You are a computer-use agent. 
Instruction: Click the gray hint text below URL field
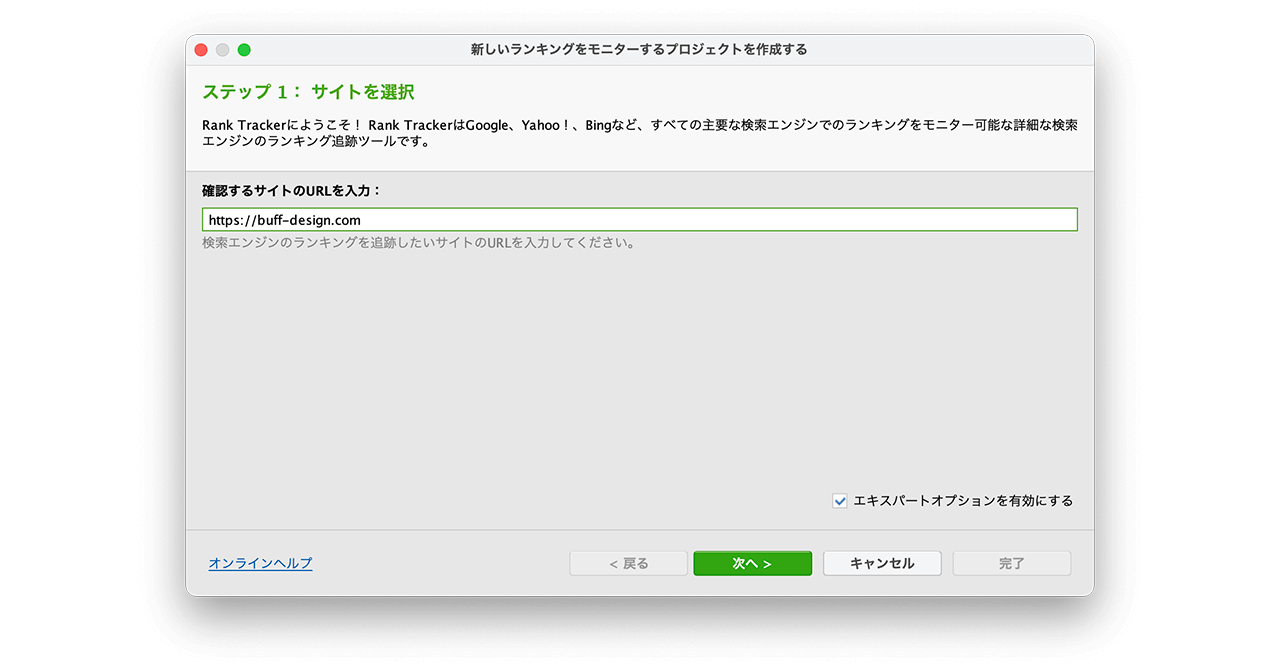tap(418, 243)
